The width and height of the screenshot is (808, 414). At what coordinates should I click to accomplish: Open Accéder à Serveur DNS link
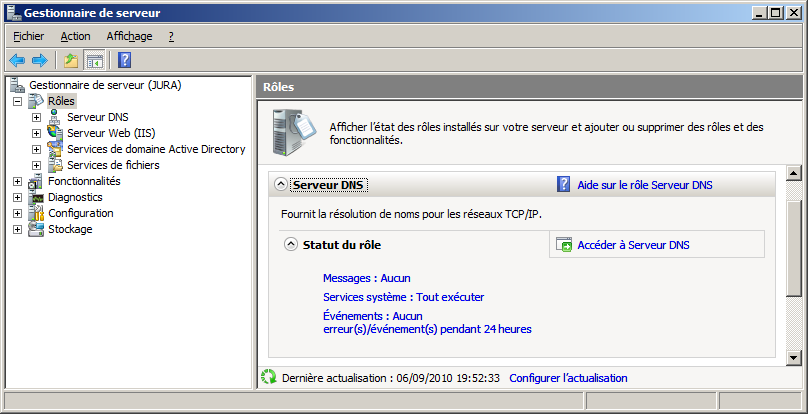(x=632, y=245)
